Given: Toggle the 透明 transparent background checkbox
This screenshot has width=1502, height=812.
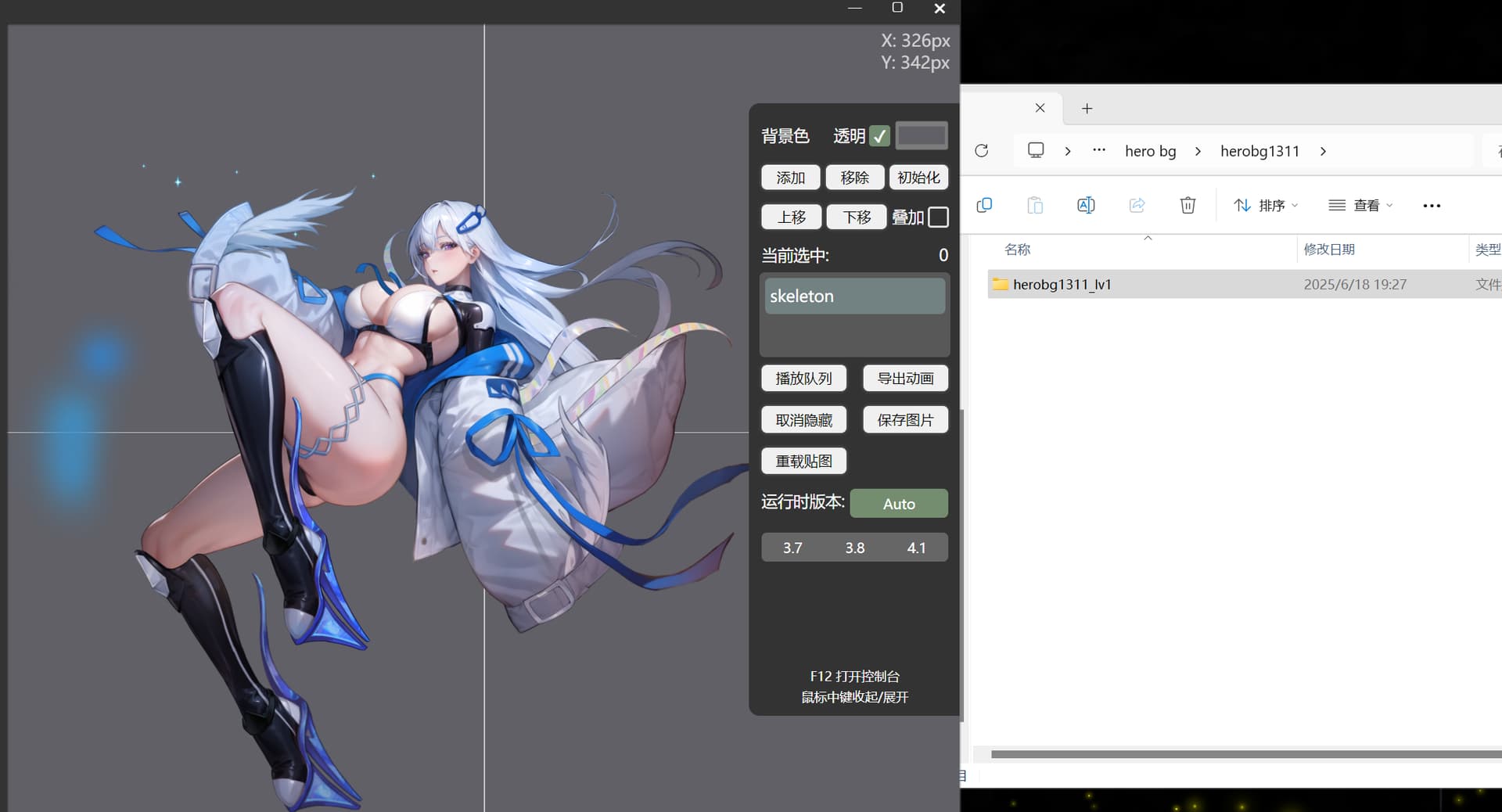Looking at the screenshot, I should [x=880, y=136].
